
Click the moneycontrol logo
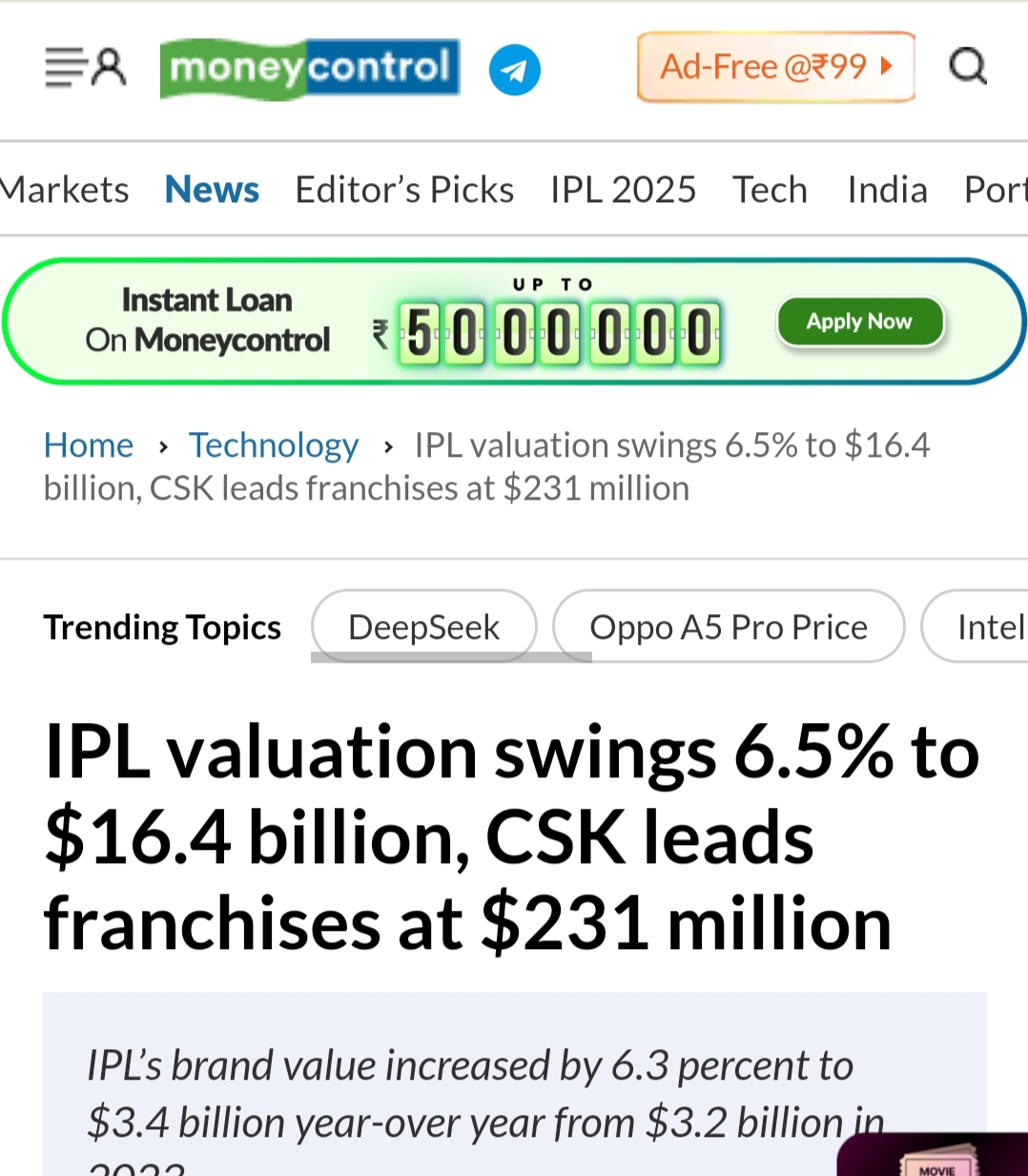[310, 68]
